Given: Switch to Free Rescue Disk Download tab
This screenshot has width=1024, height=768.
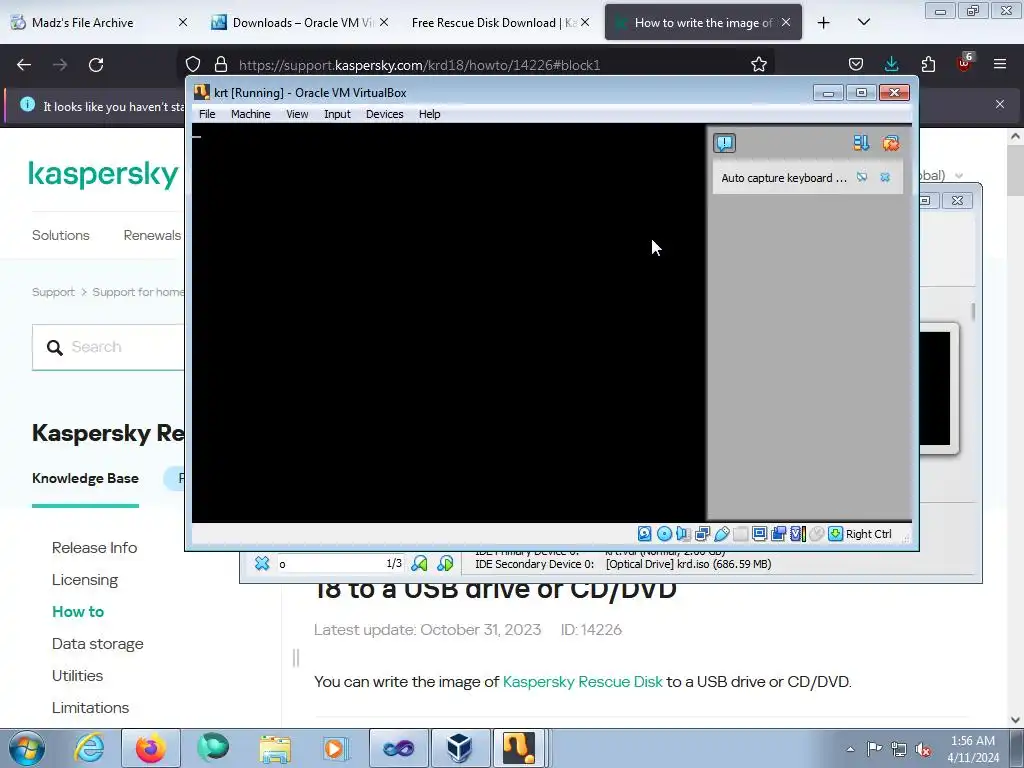Looking at the screenshot, I should coord(500,22).
